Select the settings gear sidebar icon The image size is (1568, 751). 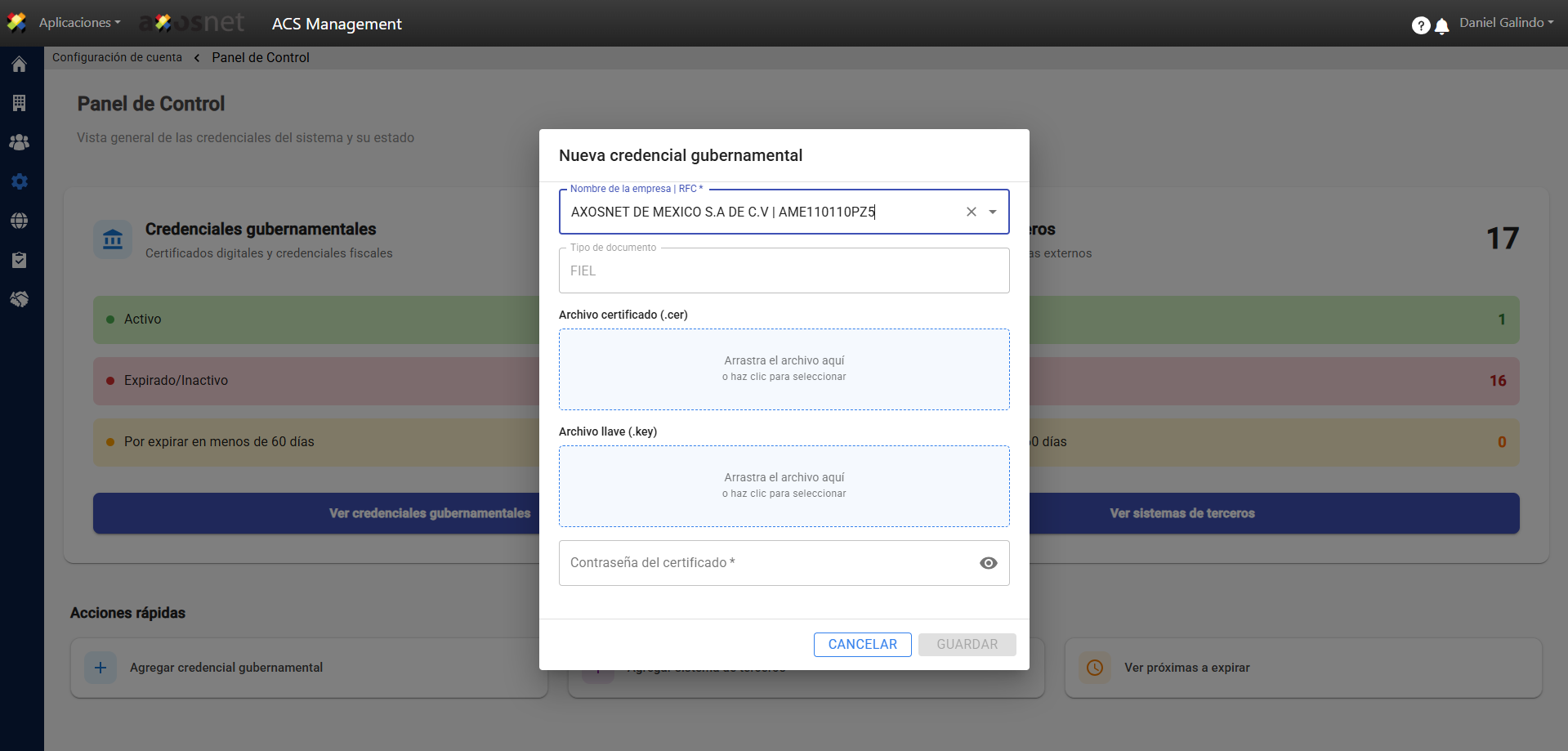[x=20, y=181]
